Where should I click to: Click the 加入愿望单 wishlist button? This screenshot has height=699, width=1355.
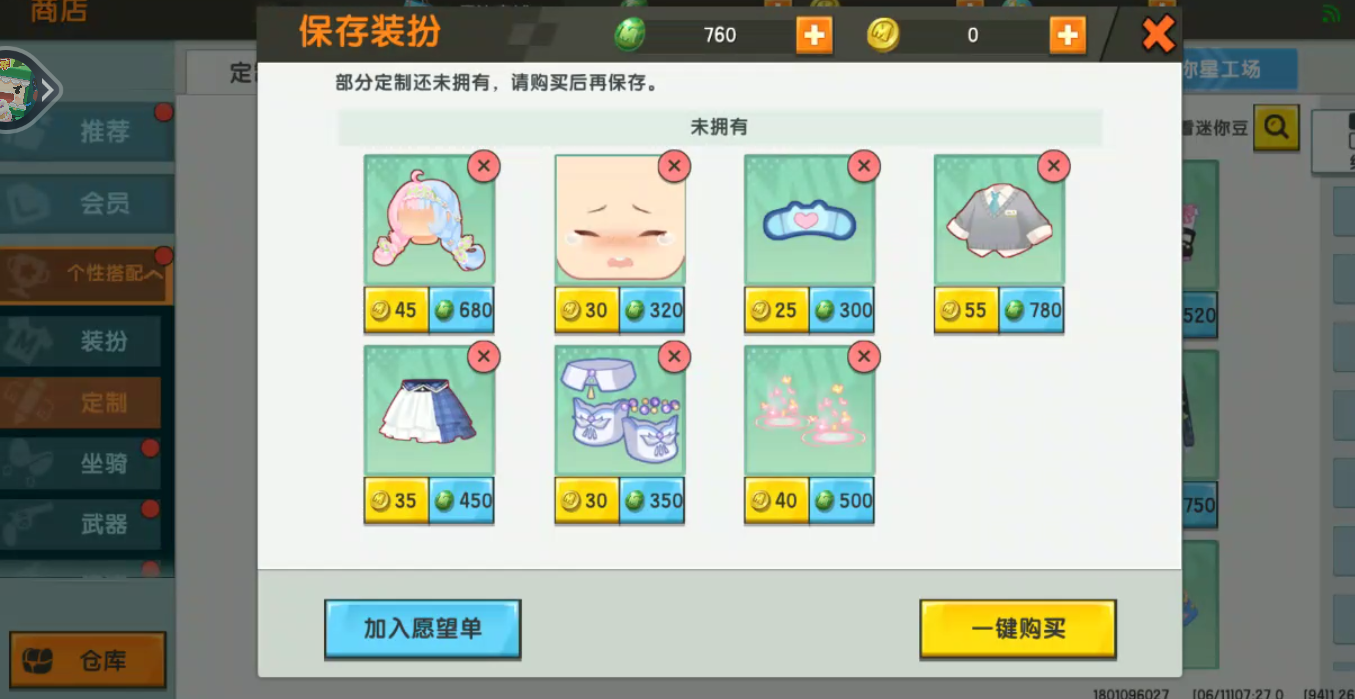[x=423, y=629]
